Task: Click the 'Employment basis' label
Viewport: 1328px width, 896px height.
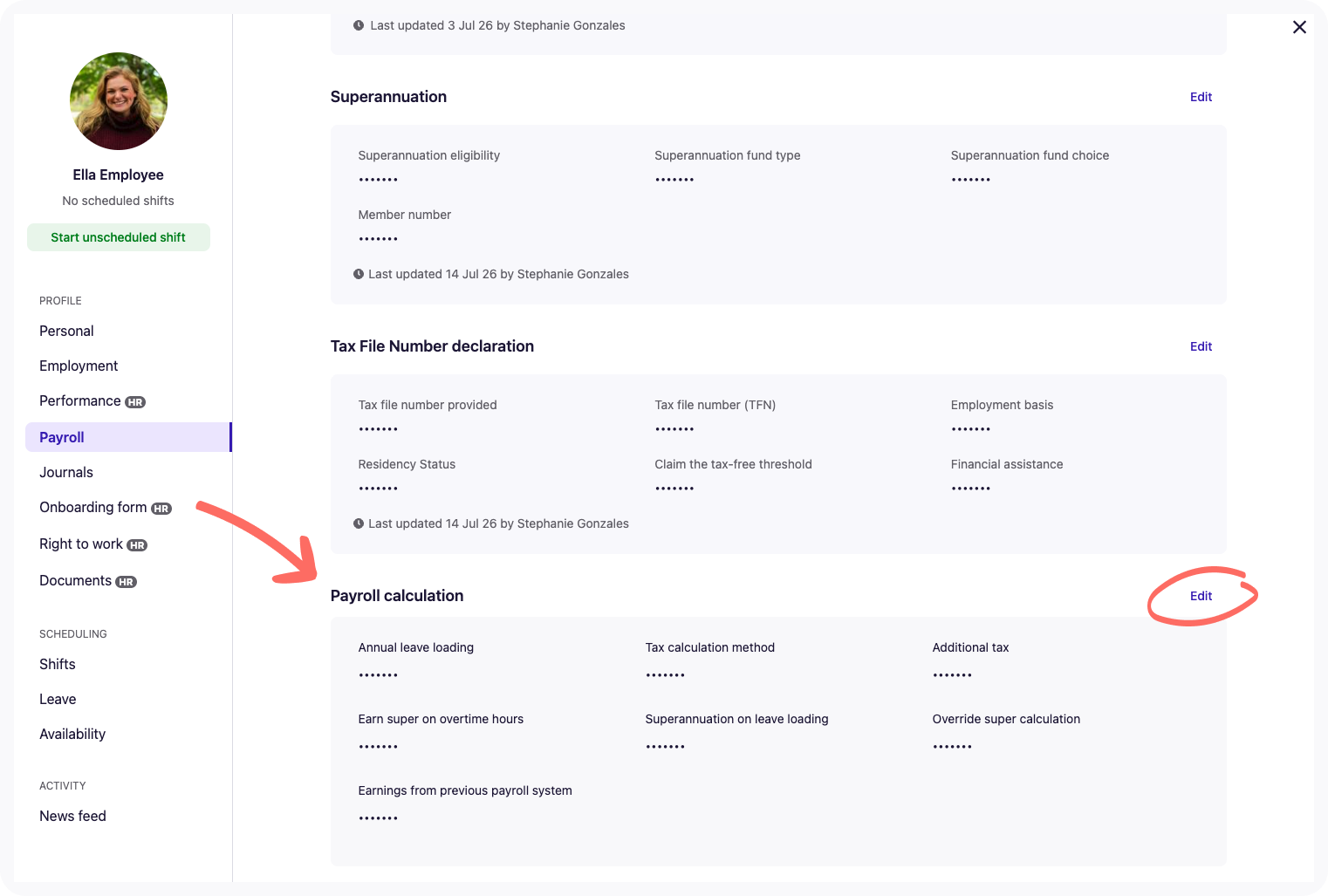Action: click(x=1002, y=405)
